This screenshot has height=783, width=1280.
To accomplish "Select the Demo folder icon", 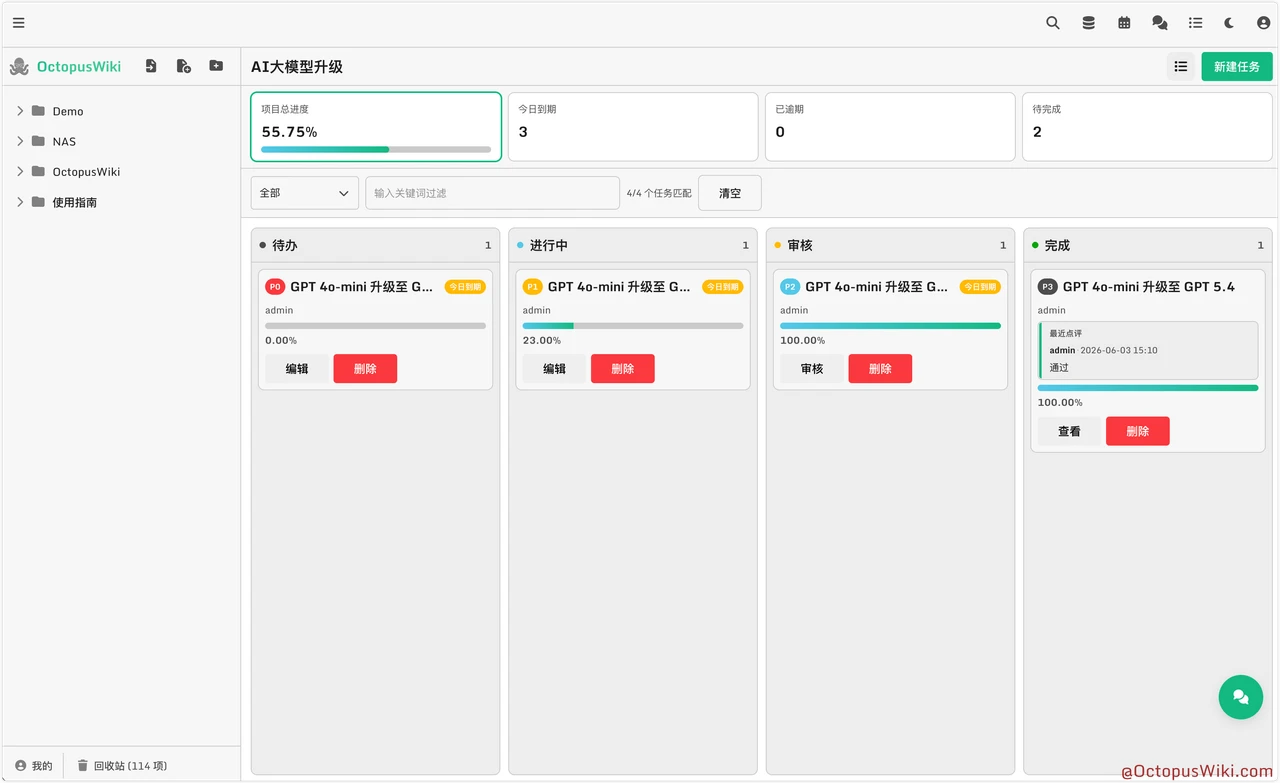I will [x=38, y=111].
